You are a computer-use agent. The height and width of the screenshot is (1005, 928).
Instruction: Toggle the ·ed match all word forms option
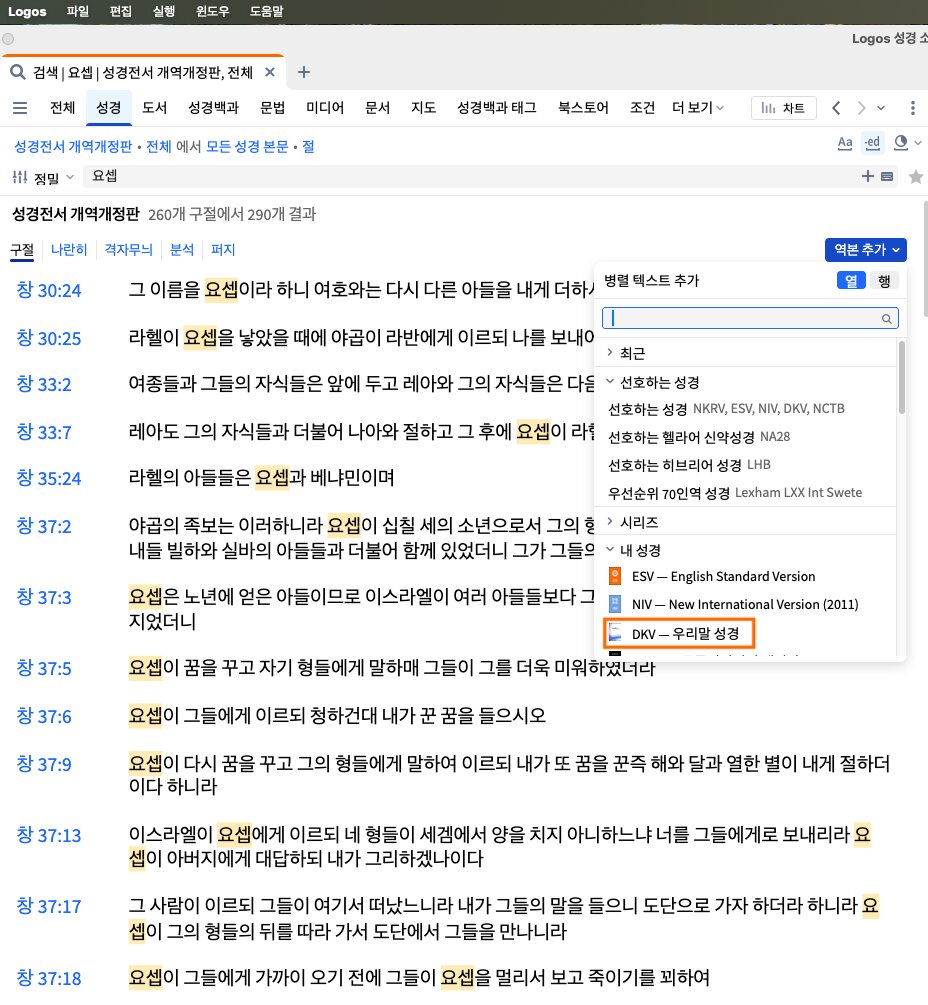[x=872, y=143]
